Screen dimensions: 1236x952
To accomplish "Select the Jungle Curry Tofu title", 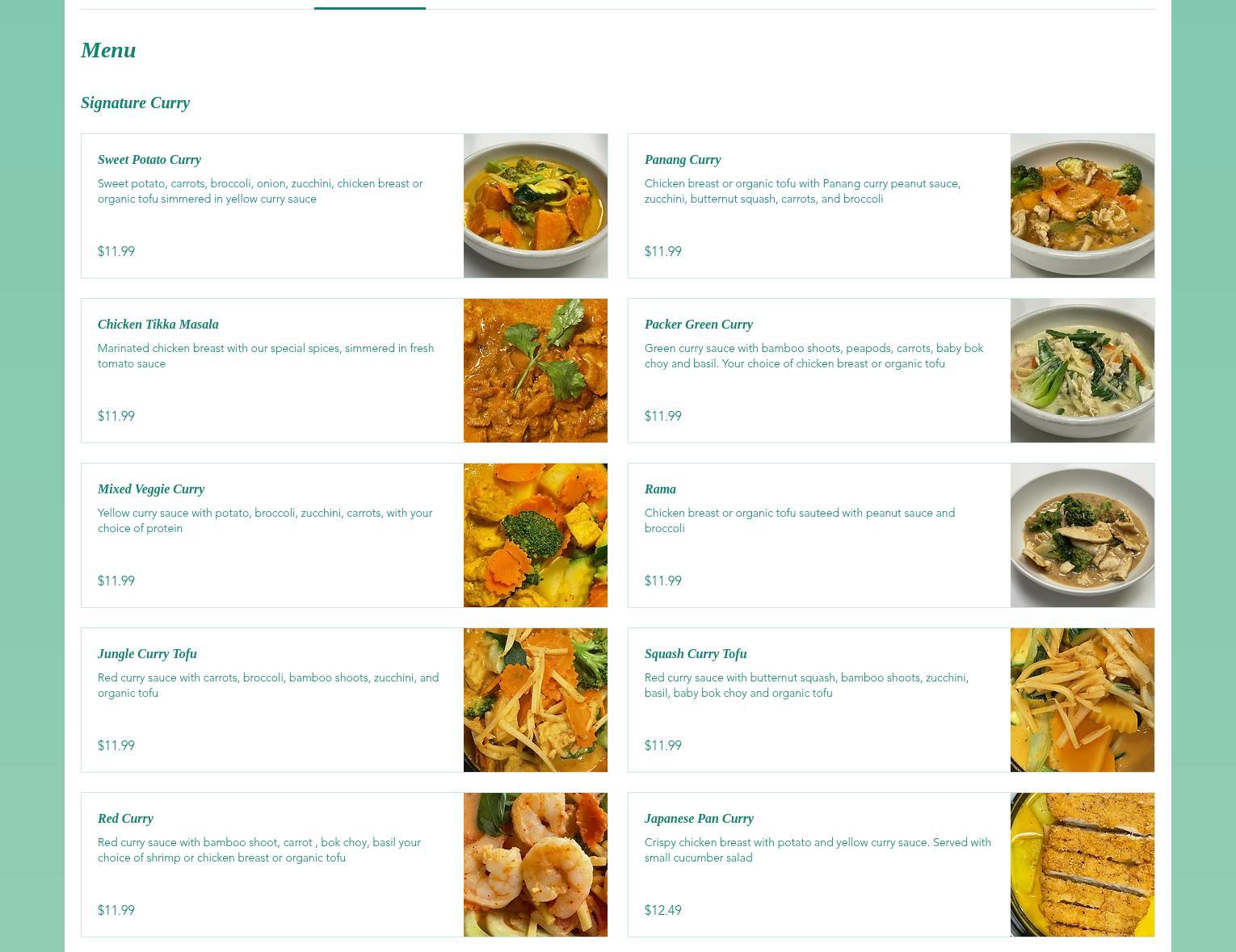I will click(147, 654).
